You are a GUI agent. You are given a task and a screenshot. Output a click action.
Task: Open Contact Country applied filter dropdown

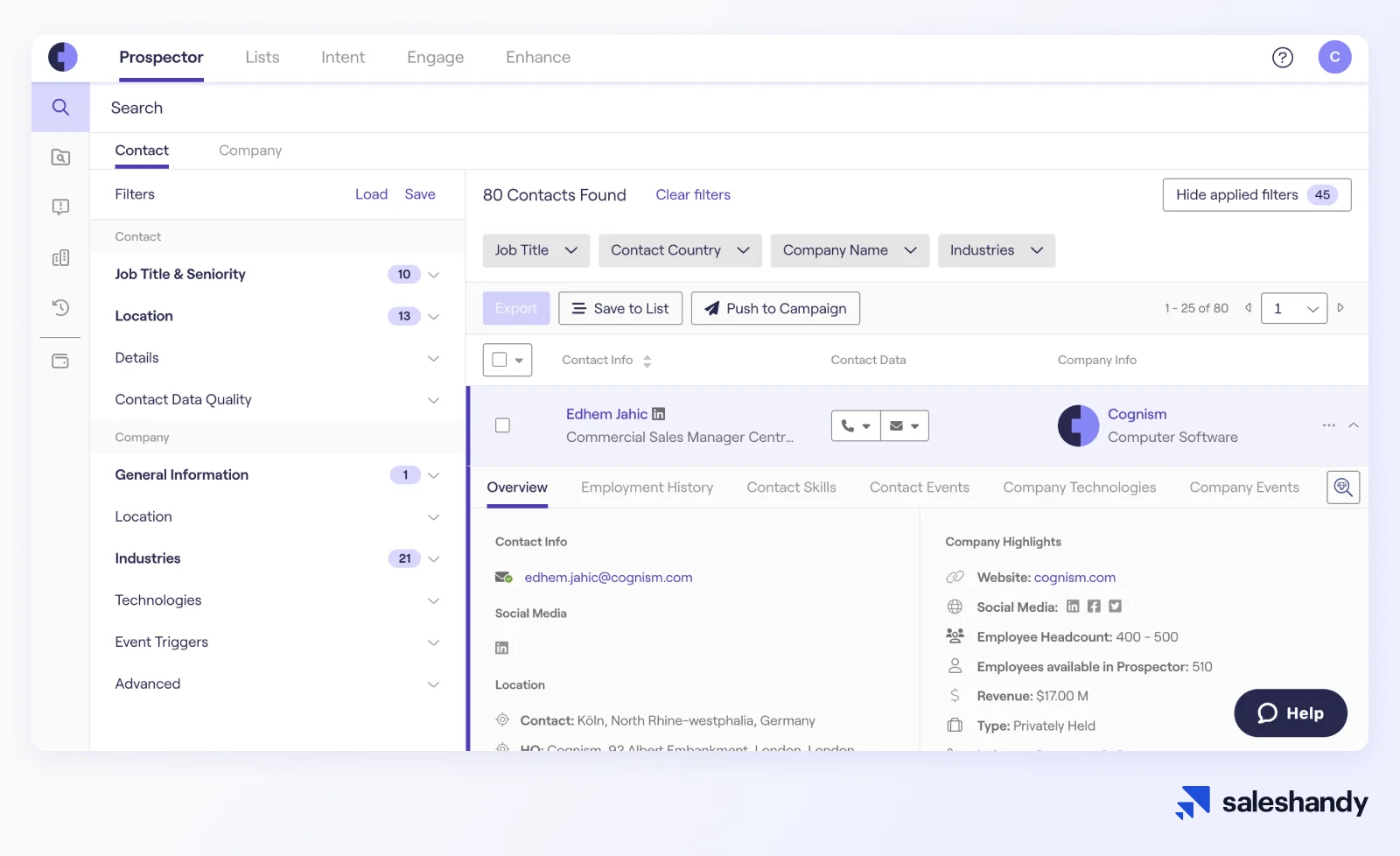click(680, 250)
